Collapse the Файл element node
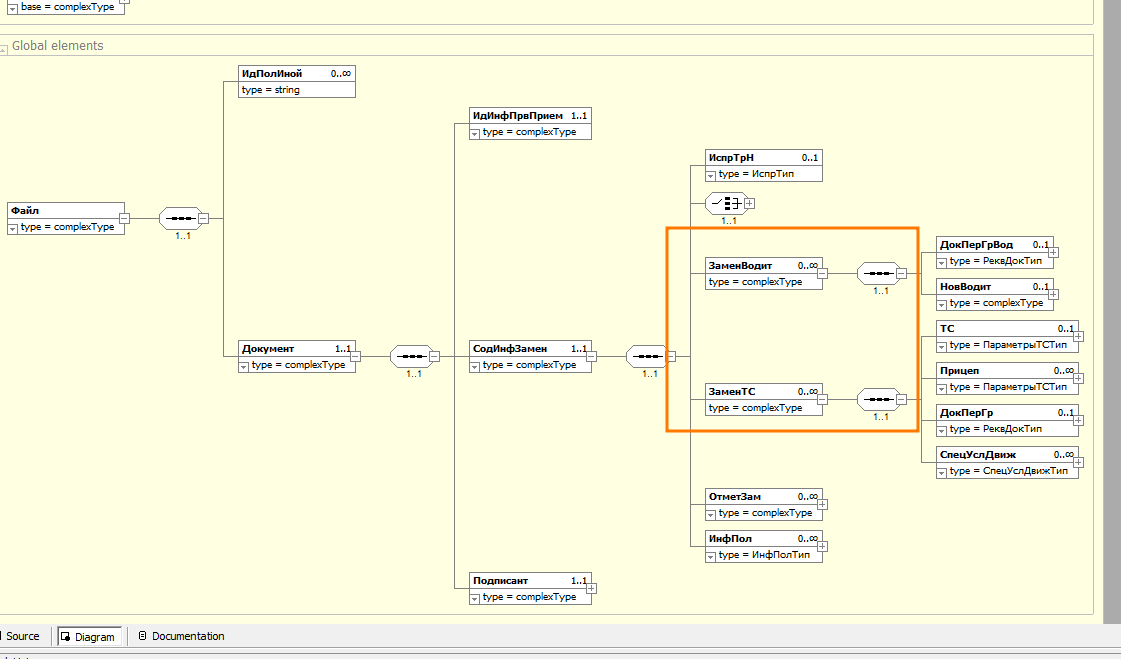 pos(124,218)
